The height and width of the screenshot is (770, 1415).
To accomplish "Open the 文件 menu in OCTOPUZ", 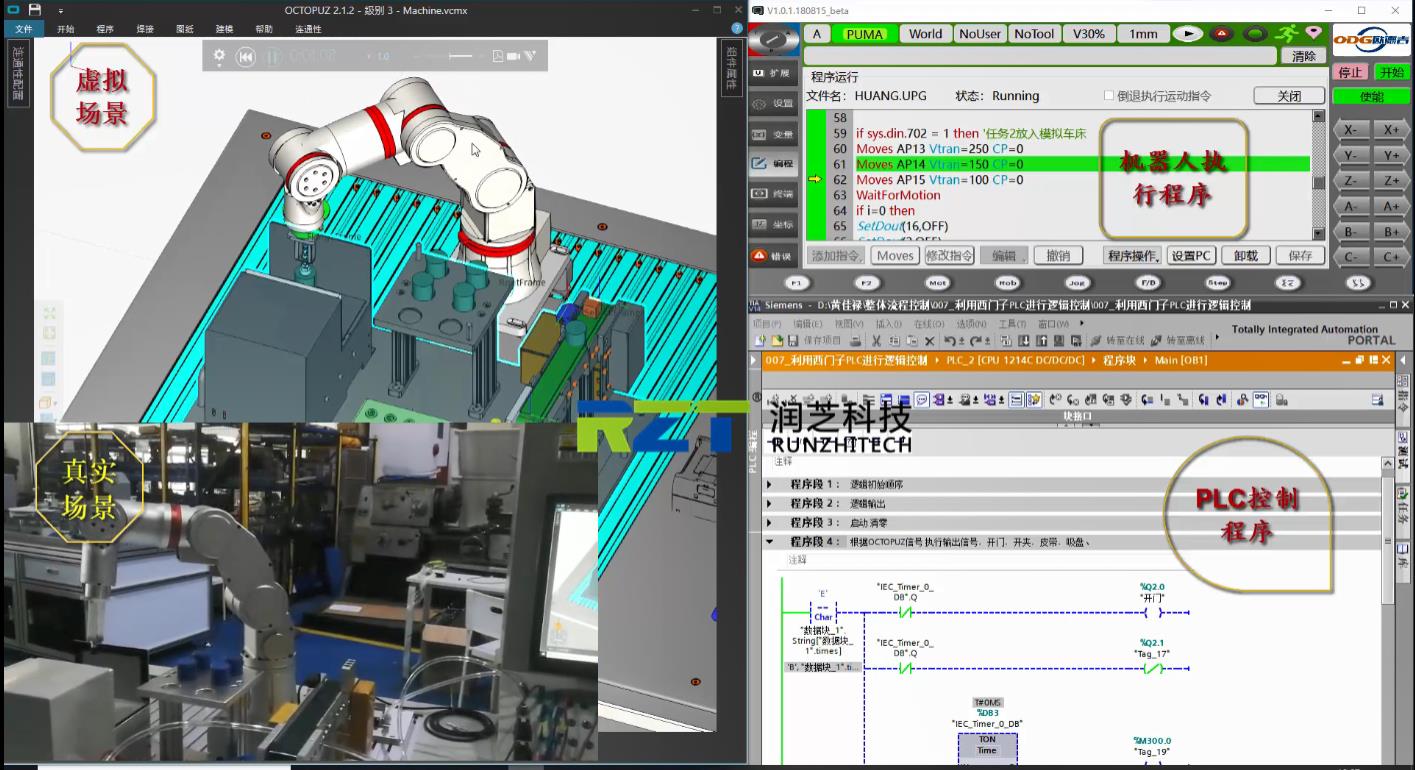I will click(23, 29).
